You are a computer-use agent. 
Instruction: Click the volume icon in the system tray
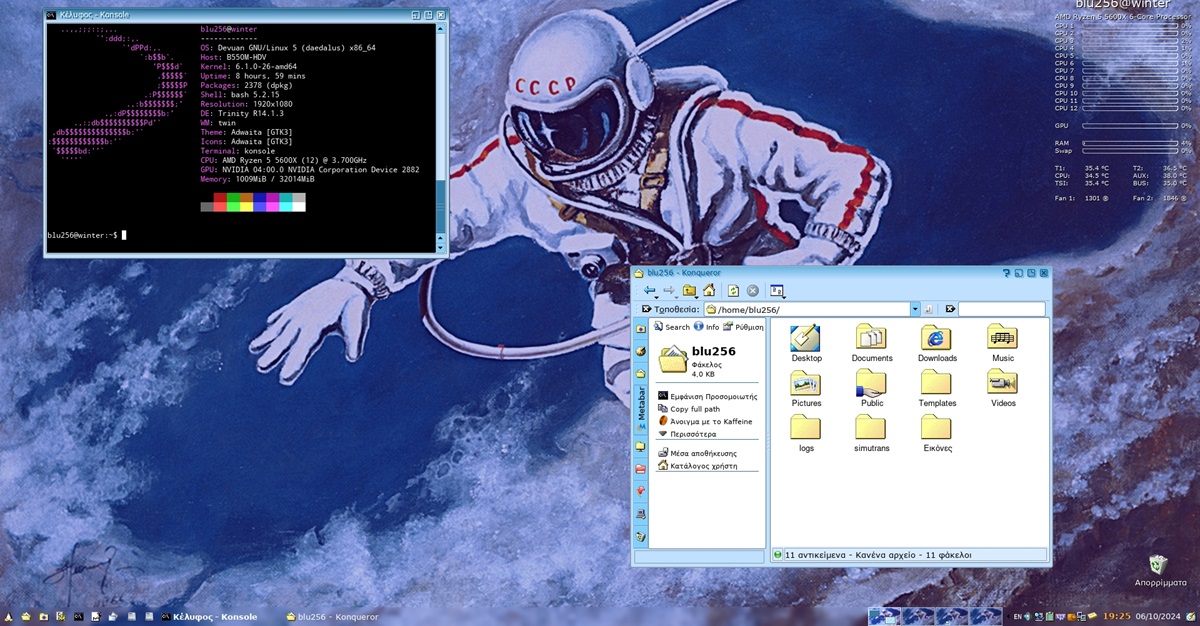point(1027,616)
